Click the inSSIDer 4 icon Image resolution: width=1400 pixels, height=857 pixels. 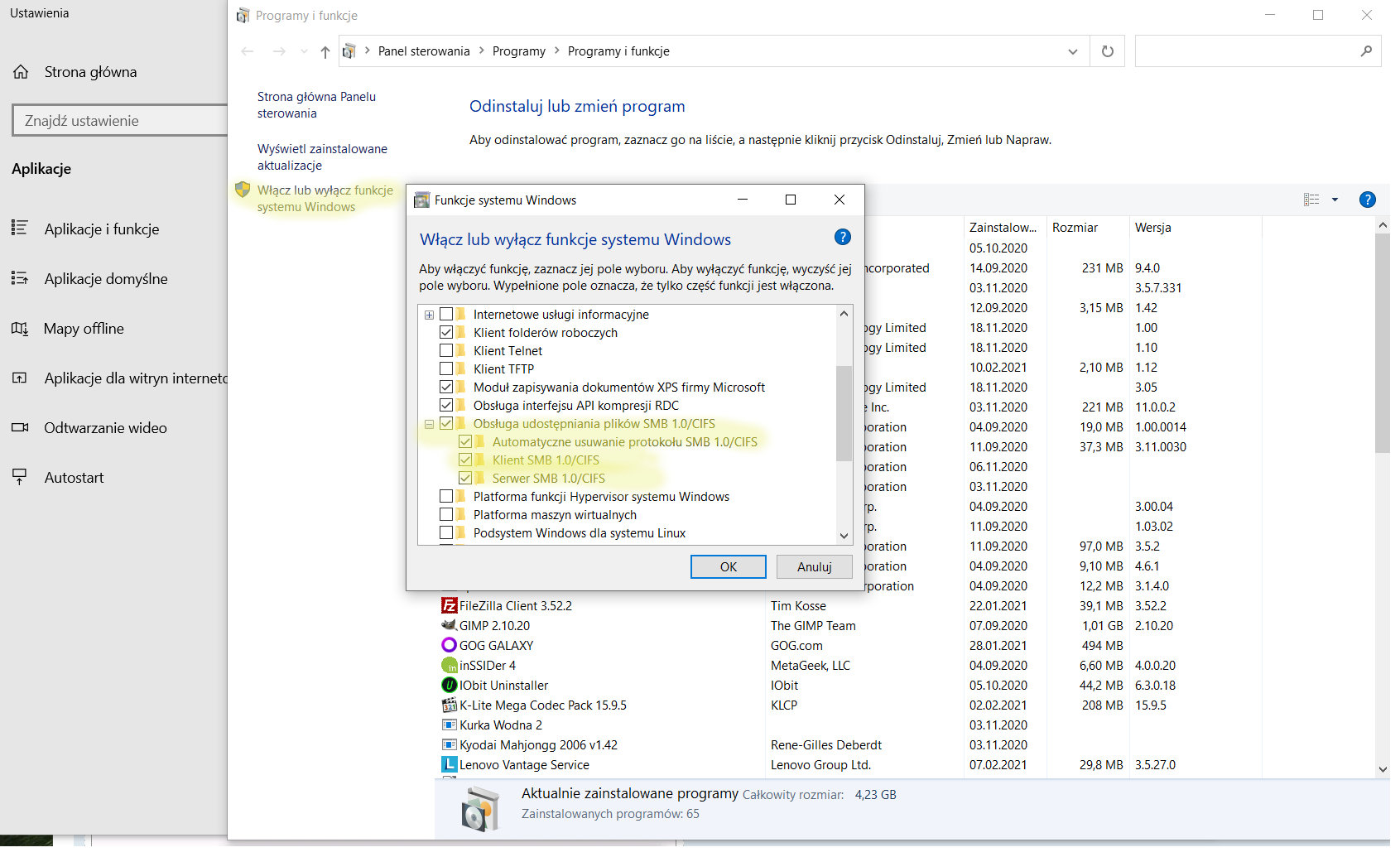tap(450, 665)
